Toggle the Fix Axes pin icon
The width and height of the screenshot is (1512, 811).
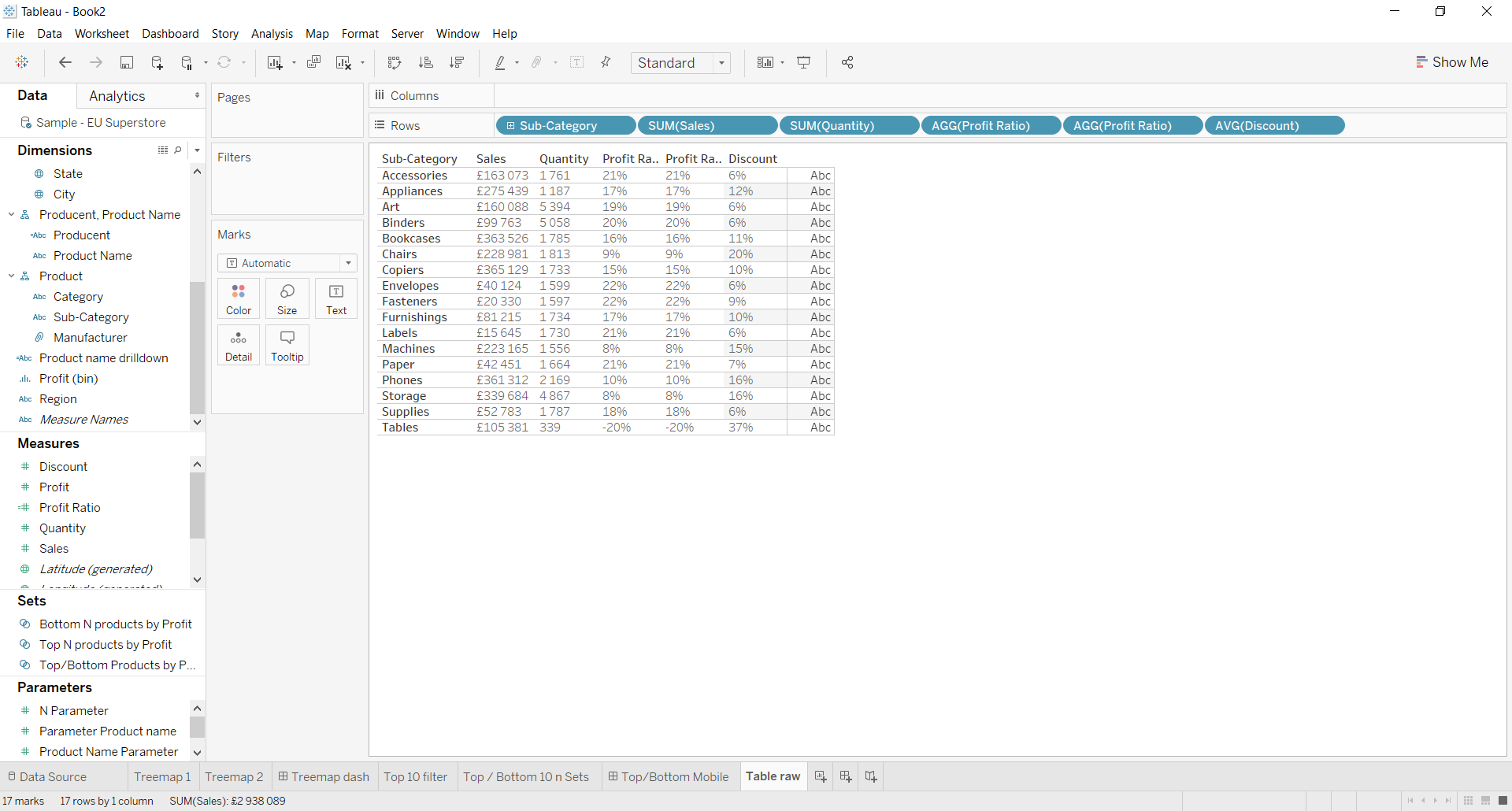(x=606, y=63)
